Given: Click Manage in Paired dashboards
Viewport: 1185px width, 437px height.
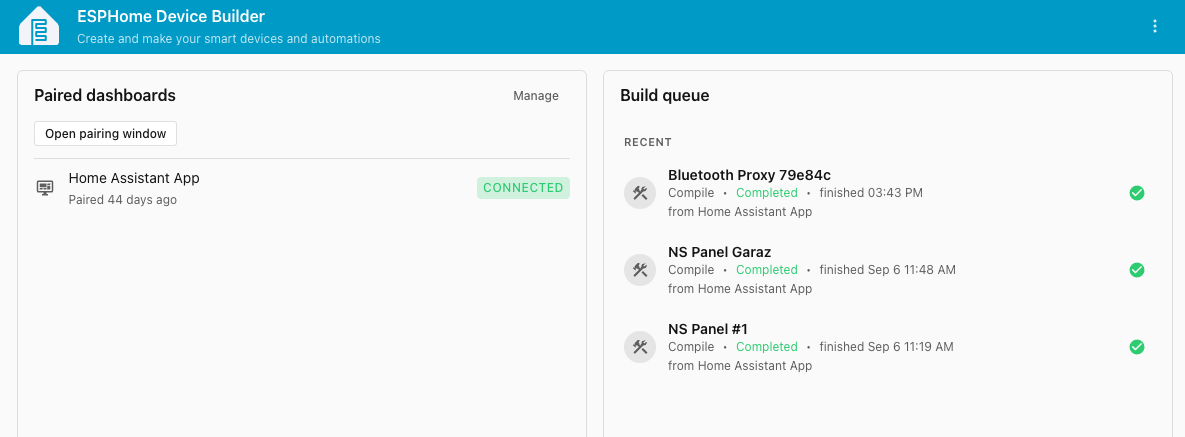Looking at the screenshot, I should point(536,96).
